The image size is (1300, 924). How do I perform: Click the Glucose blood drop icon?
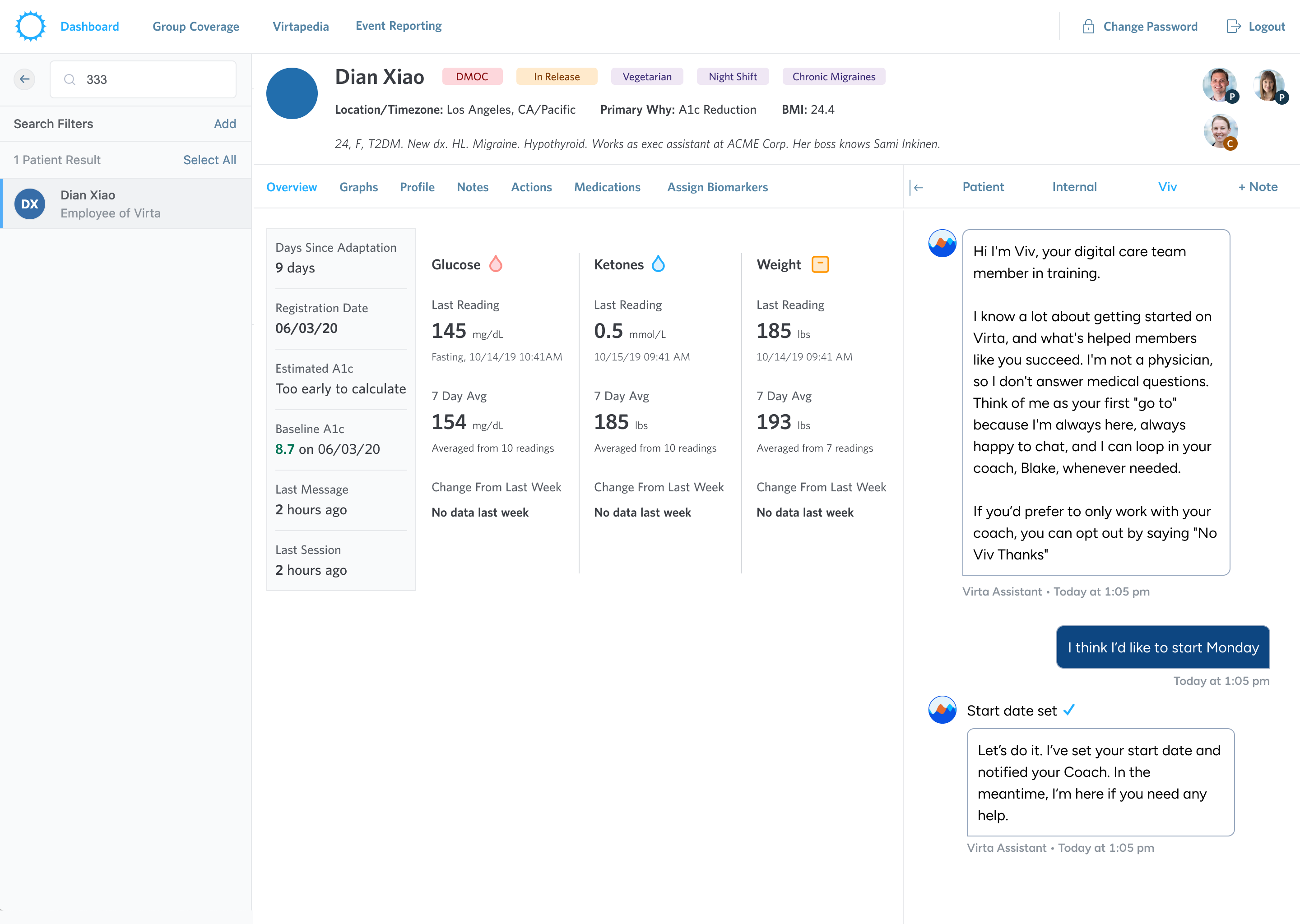496,264
